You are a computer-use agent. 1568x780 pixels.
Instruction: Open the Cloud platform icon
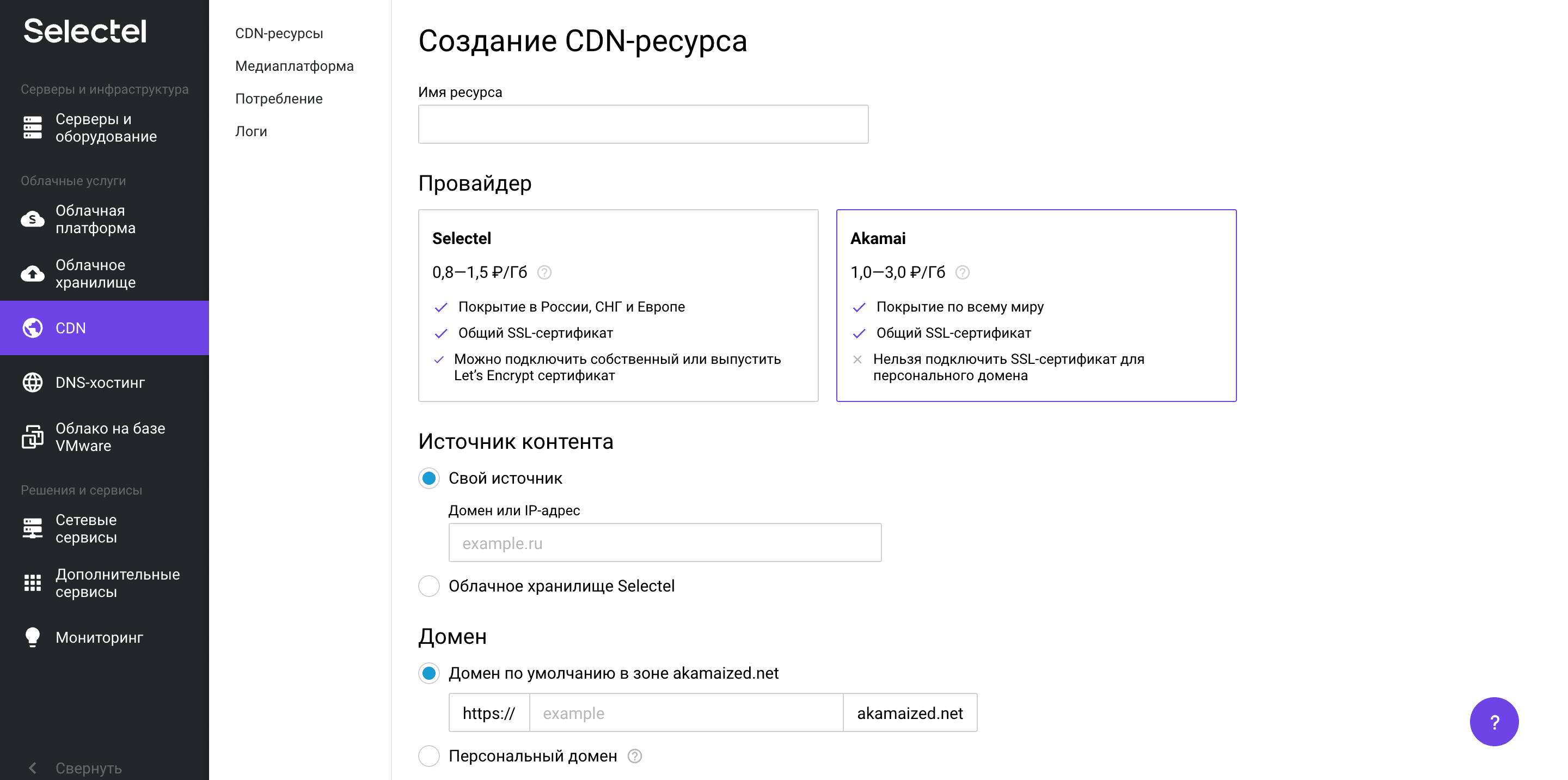click(x=32, y=219)
